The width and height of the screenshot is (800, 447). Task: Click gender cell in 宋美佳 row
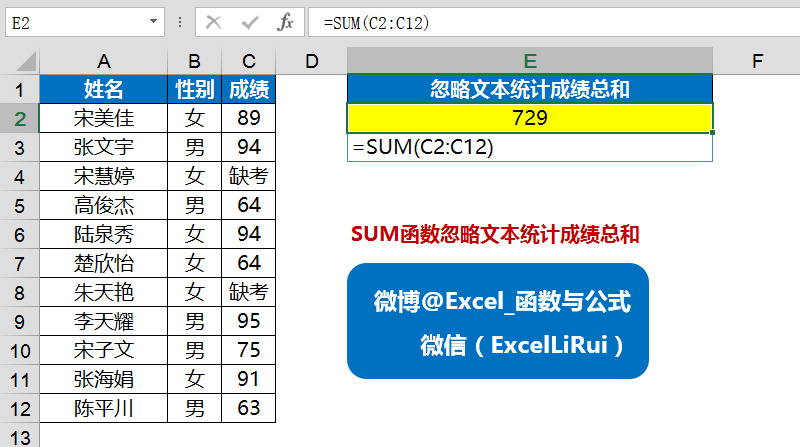coord(194,118)
